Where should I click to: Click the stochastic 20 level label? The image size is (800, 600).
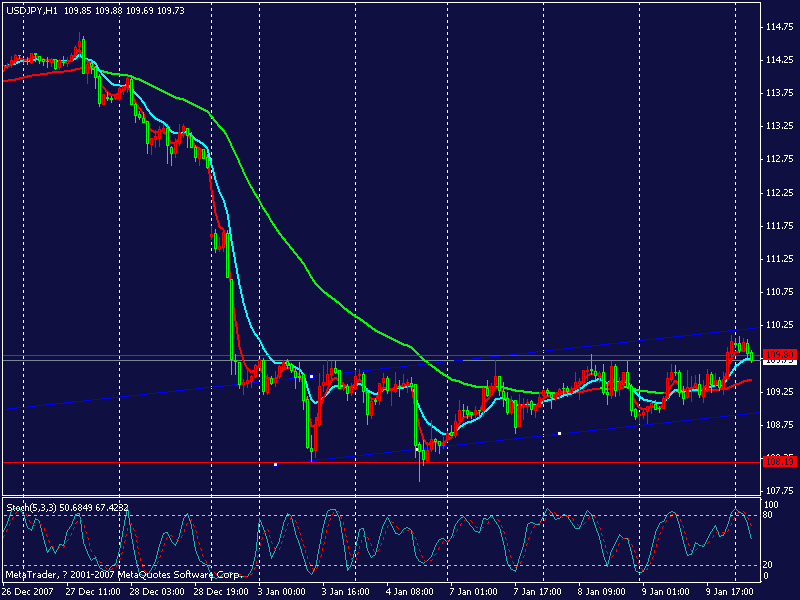click(x=767, y=565)
